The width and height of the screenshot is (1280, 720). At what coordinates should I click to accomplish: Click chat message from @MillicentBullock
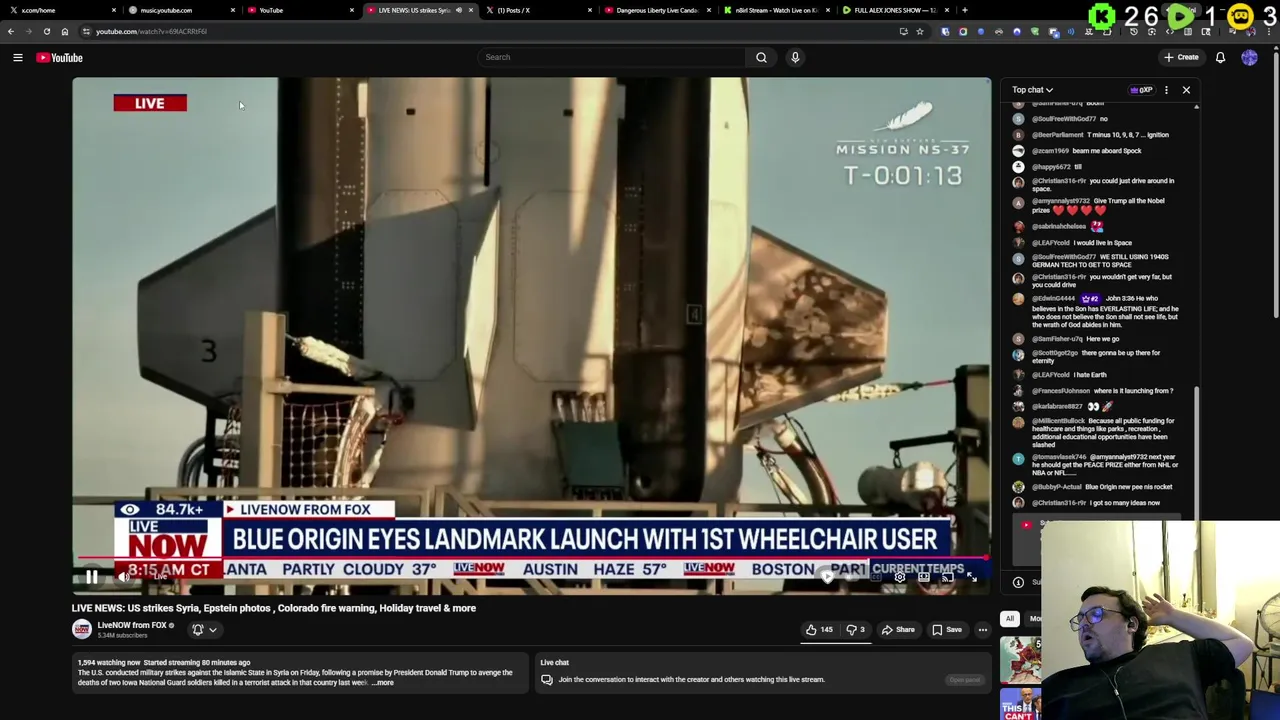1096,433
